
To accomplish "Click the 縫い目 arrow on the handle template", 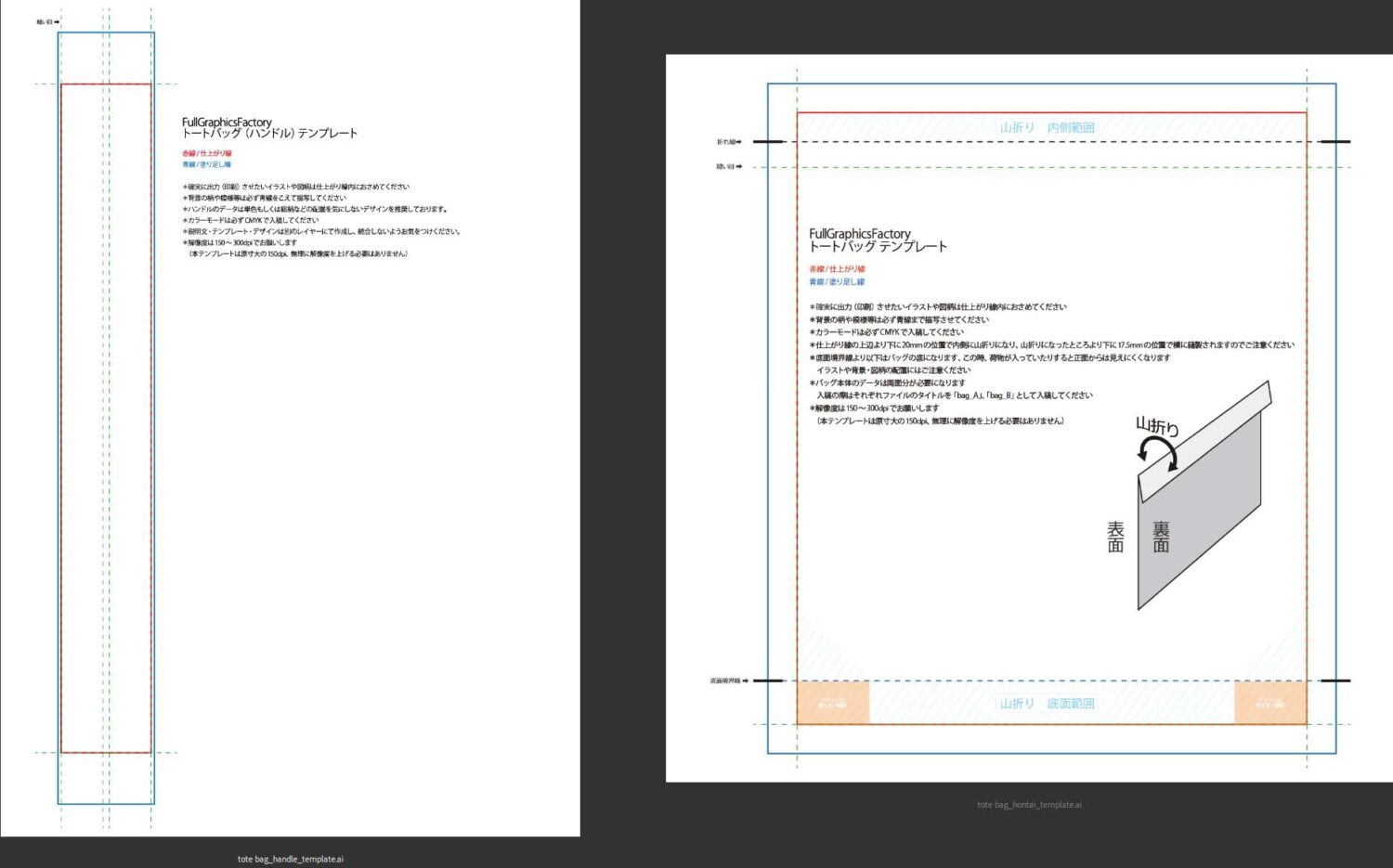I will pyautogui.click(x=47, y=21).
